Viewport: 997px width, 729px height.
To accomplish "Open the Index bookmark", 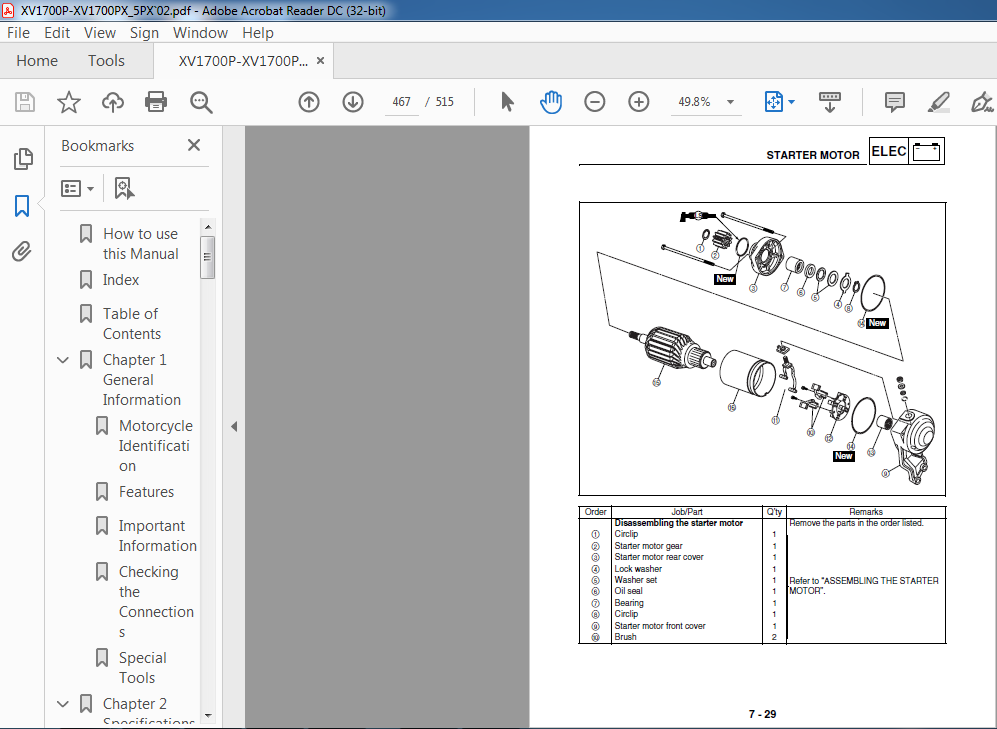I will [121, 280].
